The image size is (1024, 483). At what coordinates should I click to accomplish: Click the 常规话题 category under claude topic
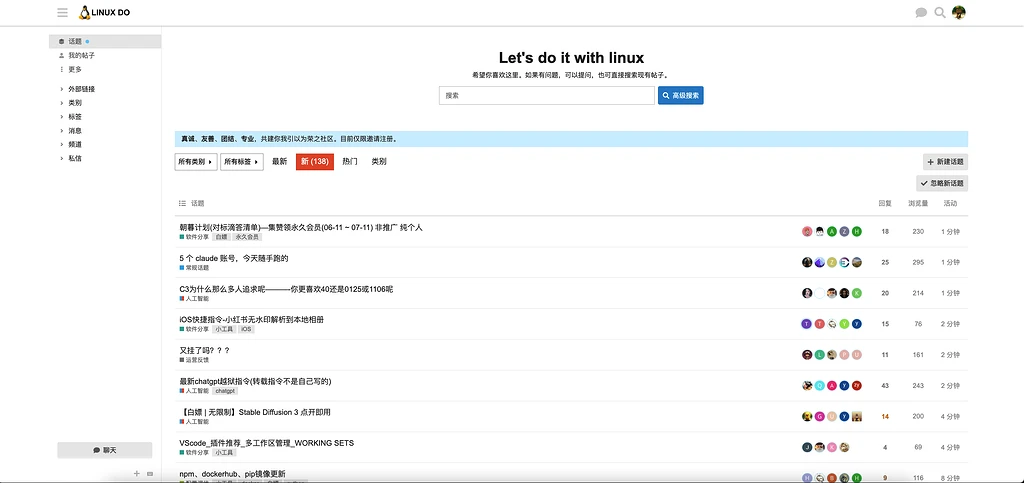point(195,268)
